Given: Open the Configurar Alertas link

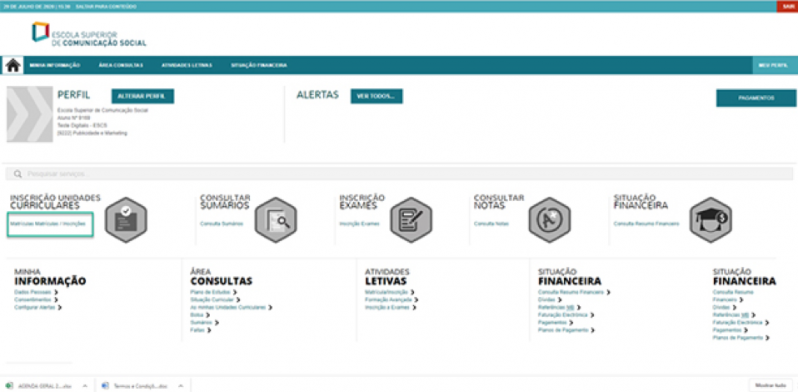Looking at the screenshot, I should (35, 307).
